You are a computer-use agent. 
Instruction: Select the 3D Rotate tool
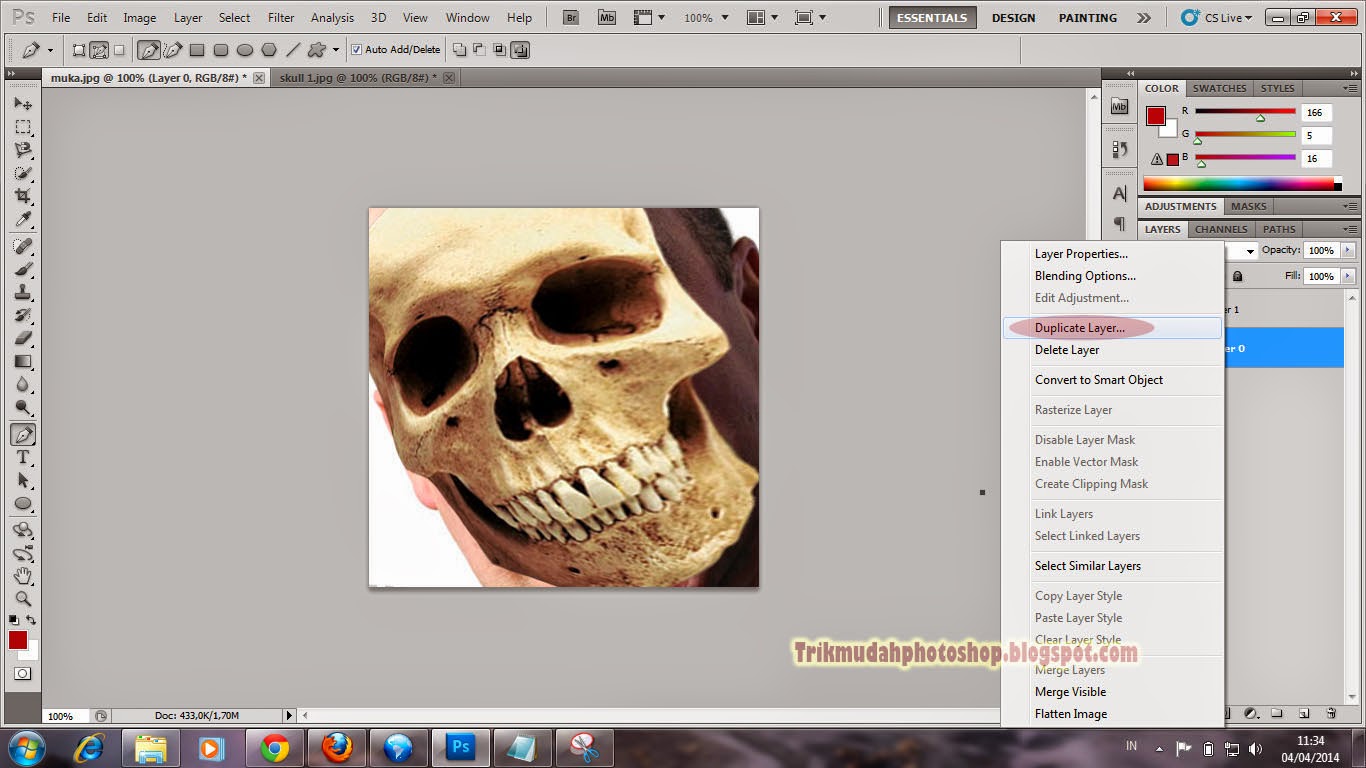[23, 530]
